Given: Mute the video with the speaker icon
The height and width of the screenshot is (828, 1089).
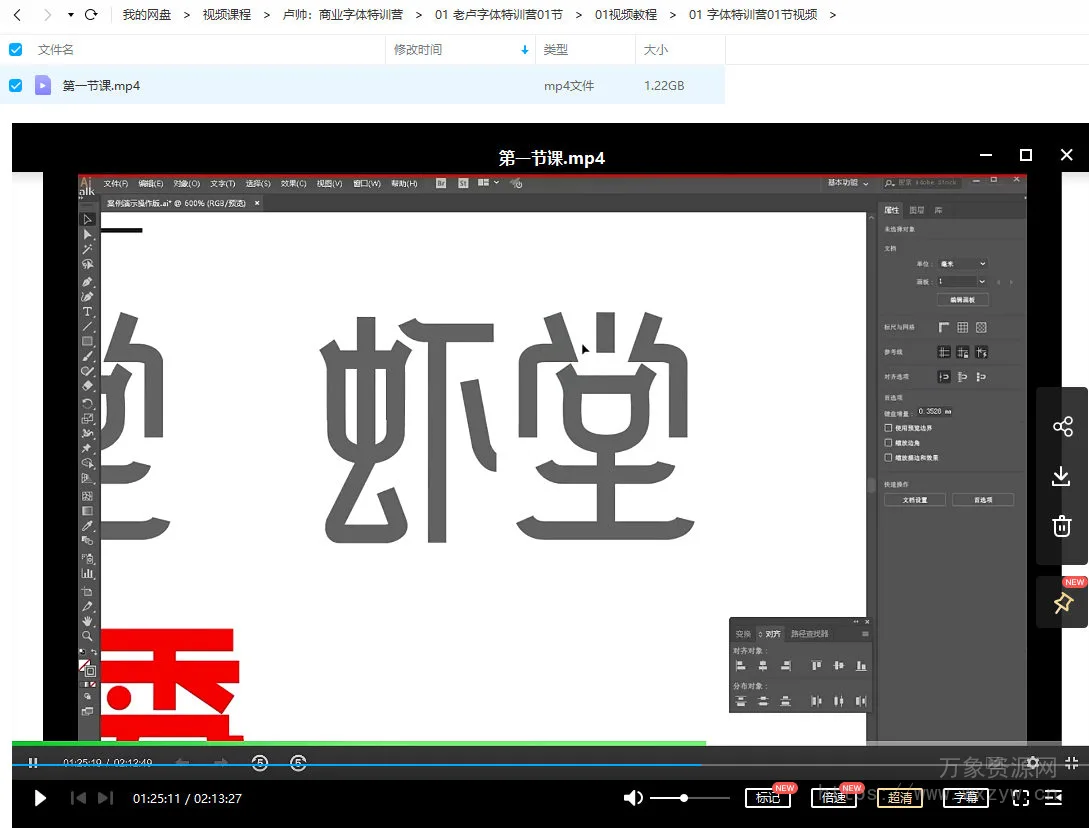Looking at the screenshot, I should [x=633, y=798].
